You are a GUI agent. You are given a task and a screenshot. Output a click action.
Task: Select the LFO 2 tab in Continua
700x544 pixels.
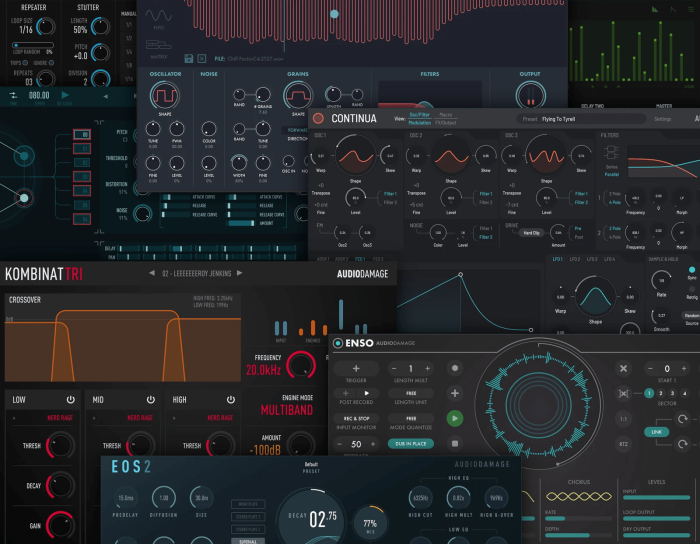click(x=575, y=259)
